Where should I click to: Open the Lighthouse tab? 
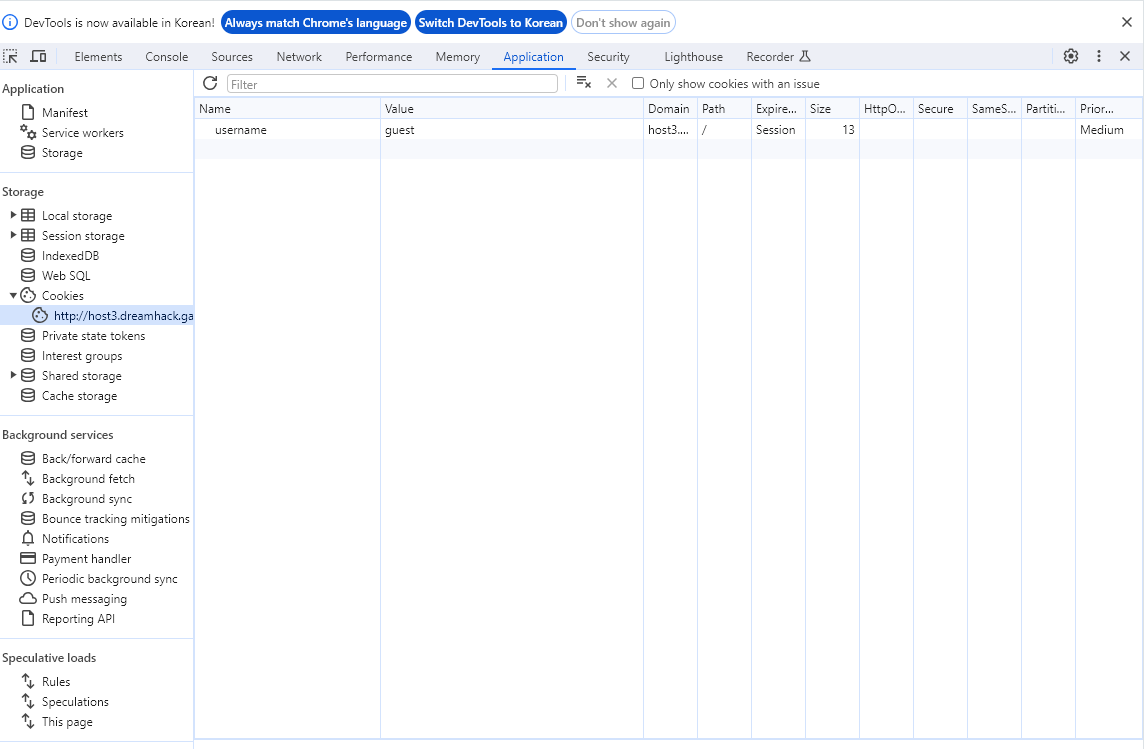(693, 57)
